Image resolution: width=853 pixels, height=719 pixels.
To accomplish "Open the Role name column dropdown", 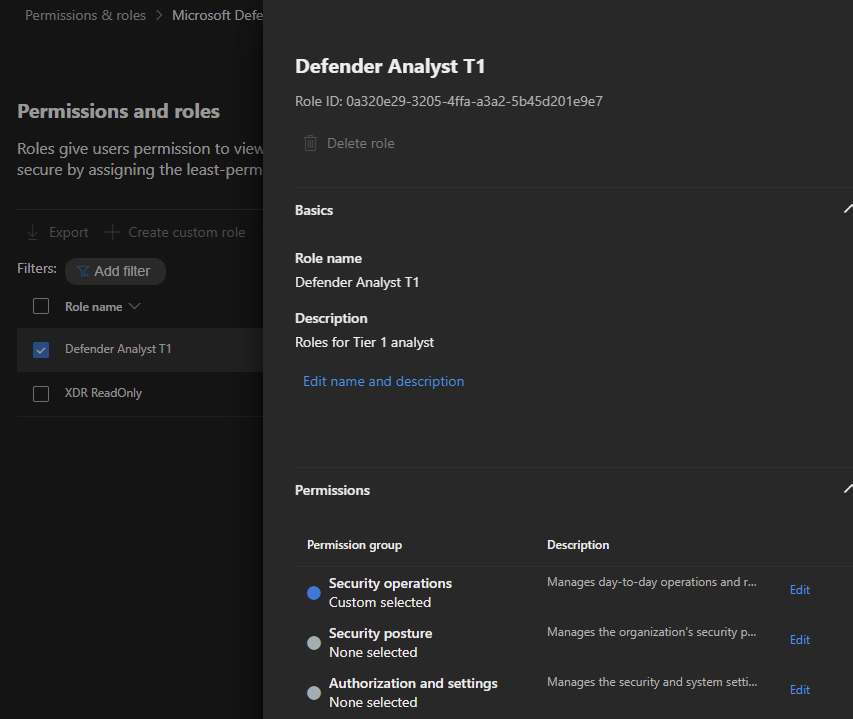I will pyautogui.click(x=134, y=306).
